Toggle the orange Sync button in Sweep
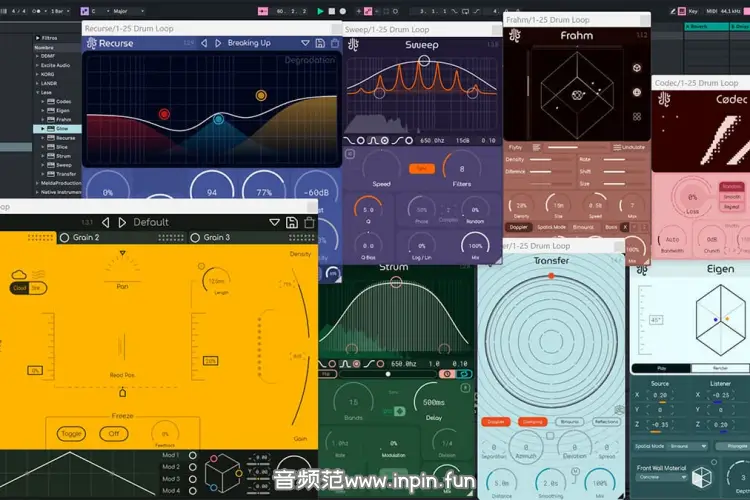Viewport: 750px width, 500px height. tap(422, 168)
